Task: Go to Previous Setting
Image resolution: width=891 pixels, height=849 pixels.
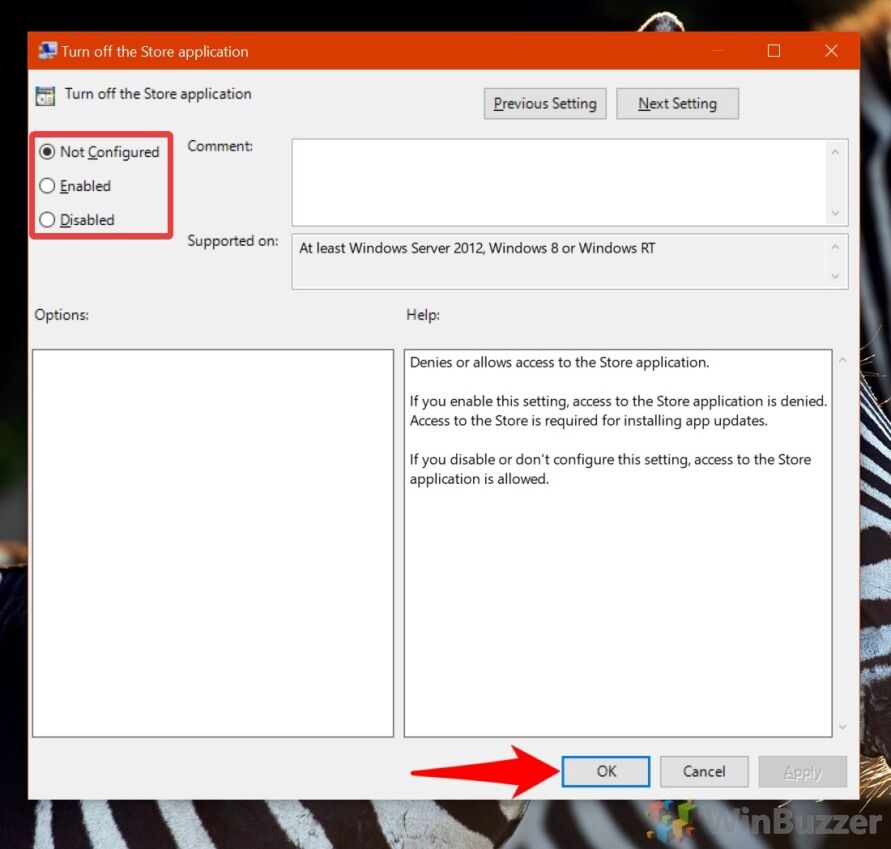Action: coord(545,103)
